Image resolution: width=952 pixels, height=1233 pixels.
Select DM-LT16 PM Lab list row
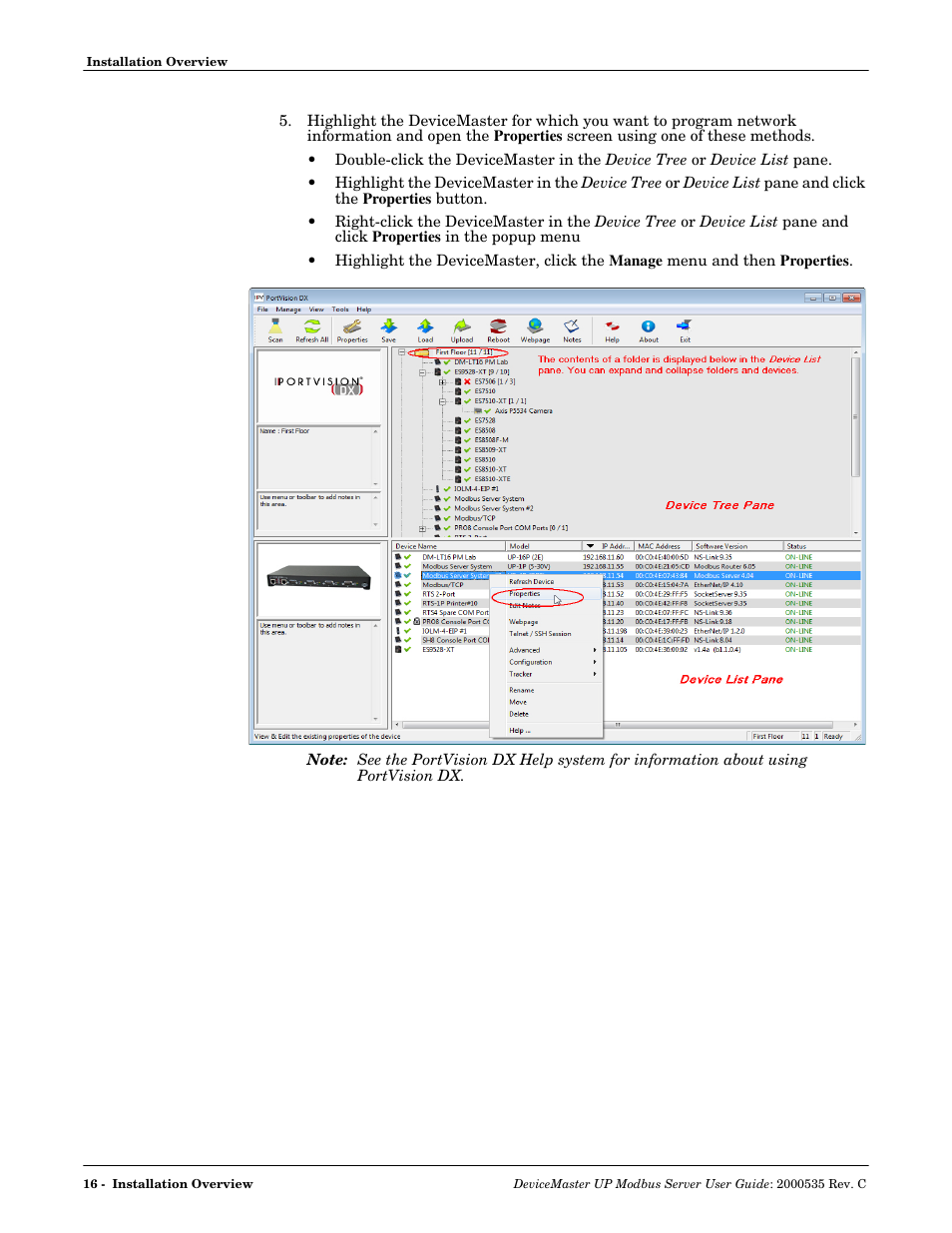(x=627, y=557)
